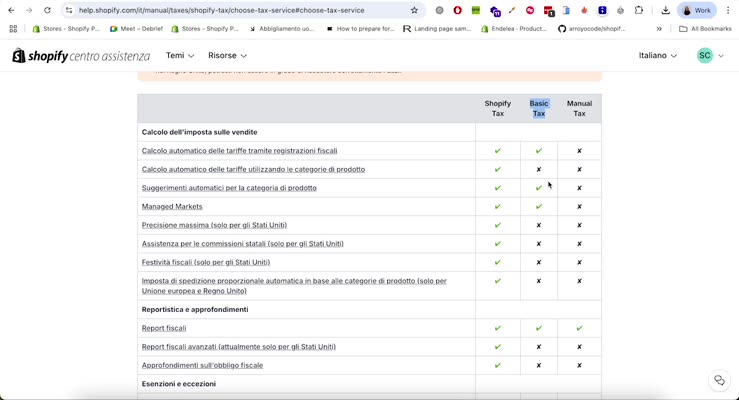This screenshot has width=739, height=400.
Task: Expand the Risorse dropdown menu
Action: (227, 56)
